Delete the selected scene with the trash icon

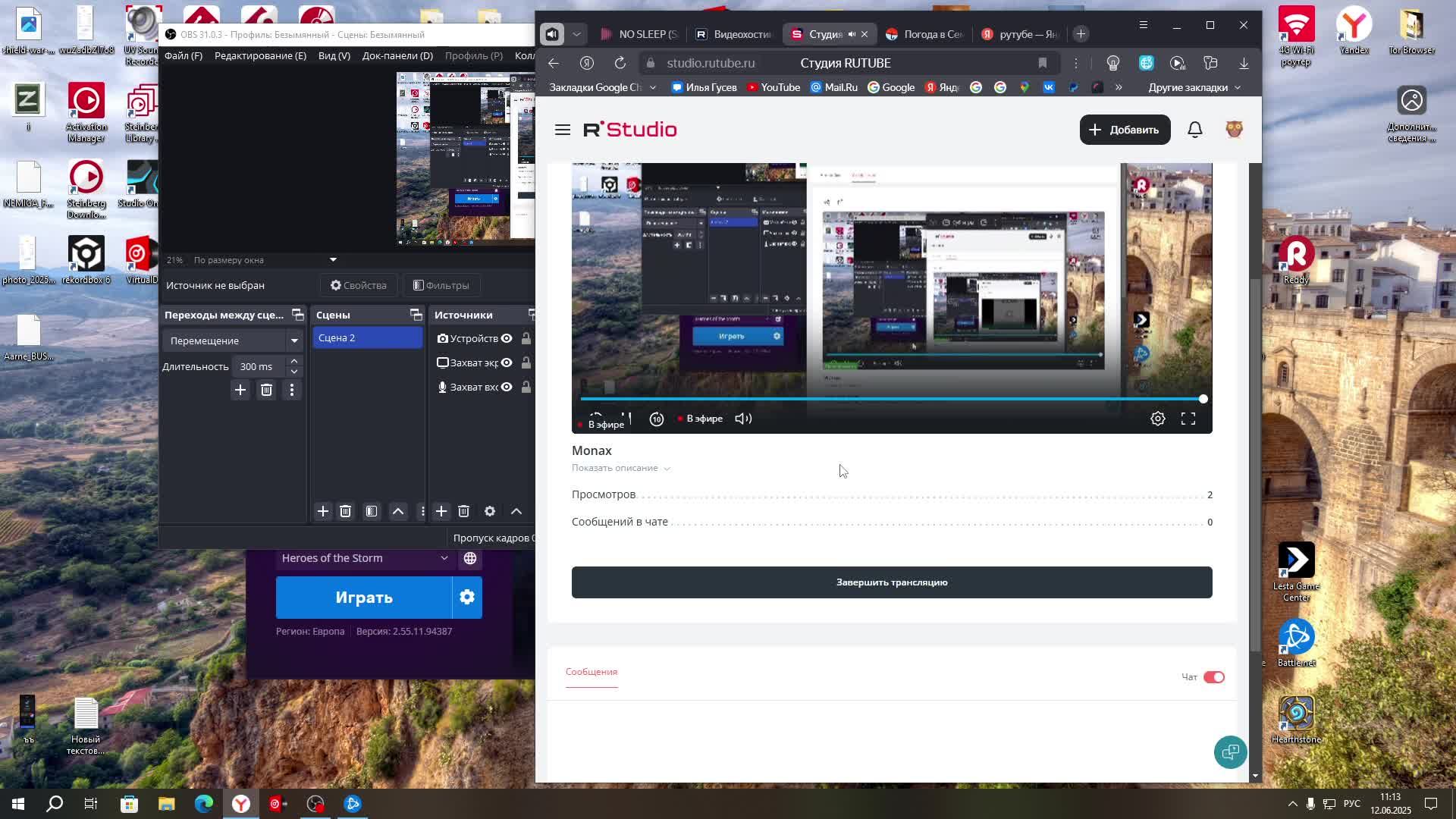345,511
